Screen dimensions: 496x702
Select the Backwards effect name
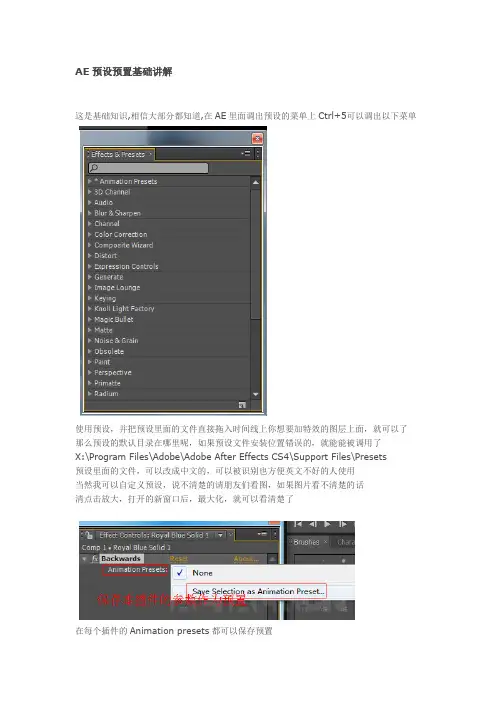[121, 559]
